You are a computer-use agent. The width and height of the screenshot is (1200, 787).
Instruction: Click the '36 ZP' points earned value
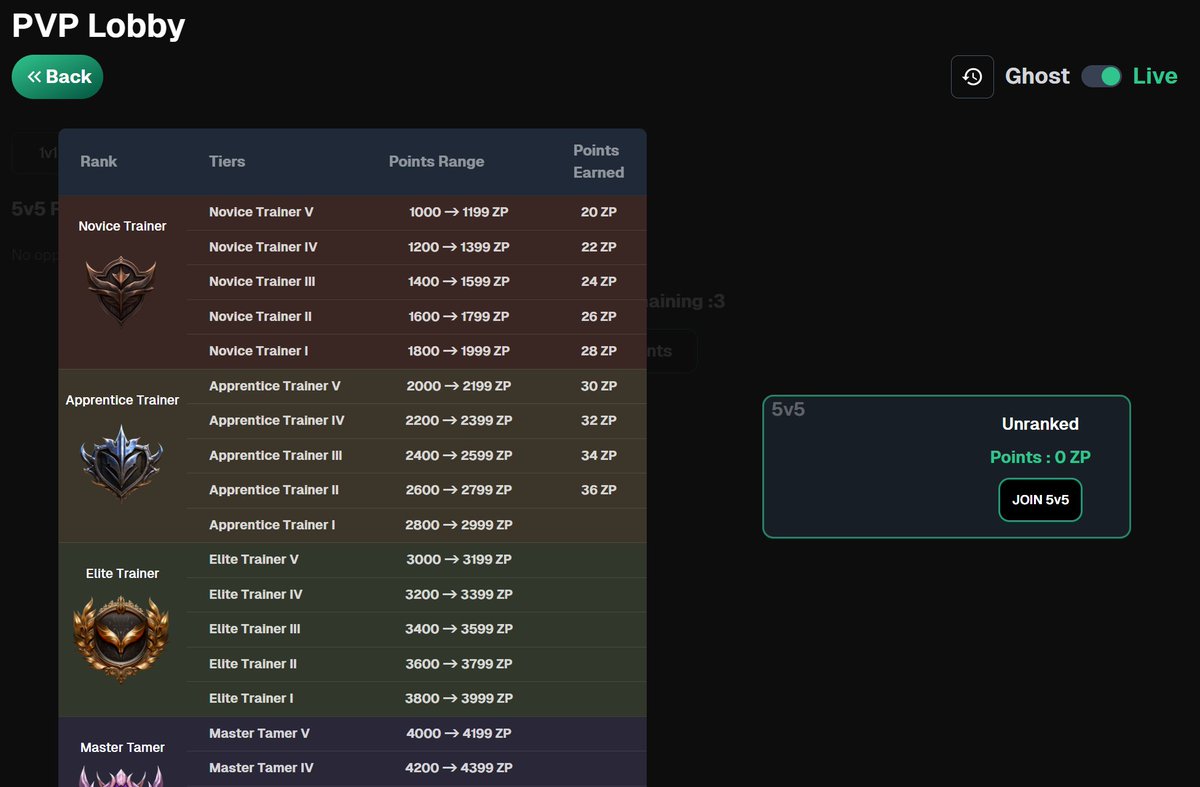pos(598,490)
